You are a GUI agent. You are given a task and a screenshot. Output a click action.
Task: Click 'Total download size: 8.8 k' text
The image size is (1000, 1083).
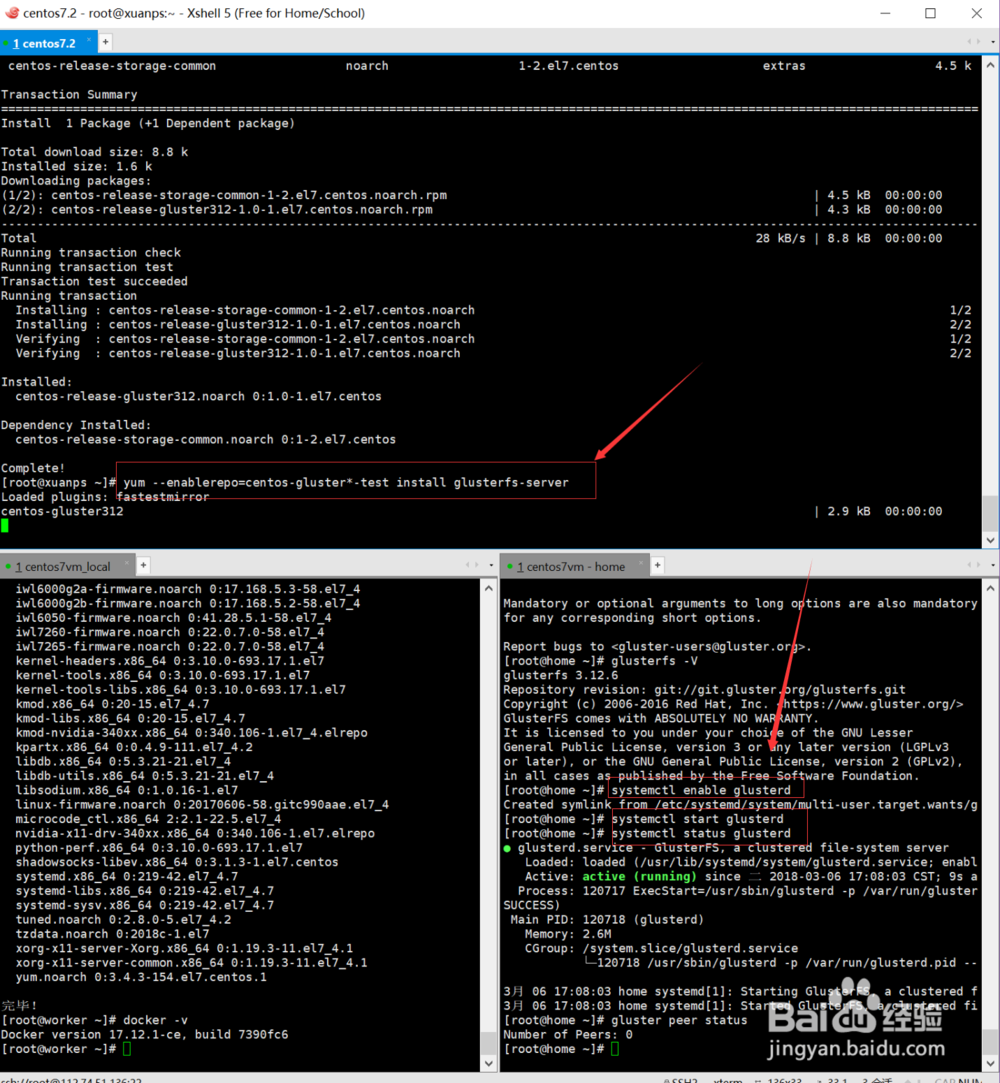pos(95,152)
